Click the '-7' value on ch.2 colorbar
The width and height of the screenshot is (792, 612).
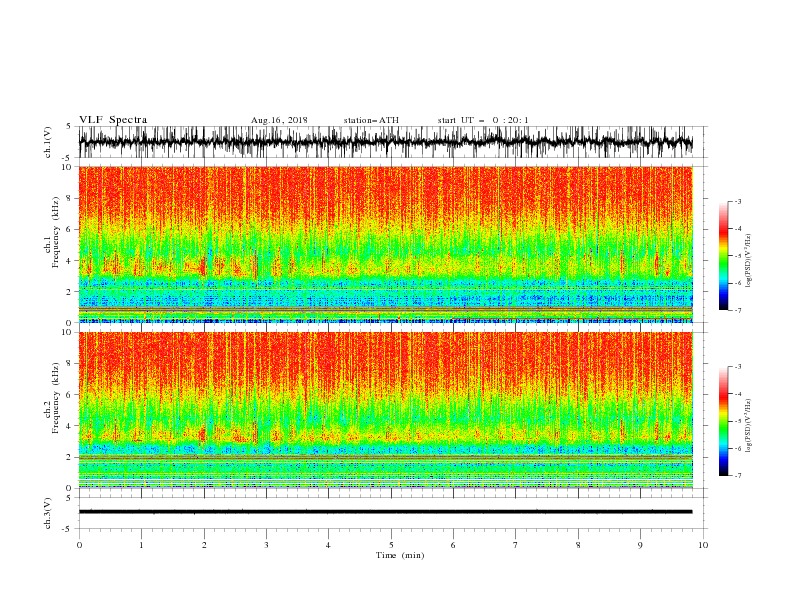pos(737,475)
